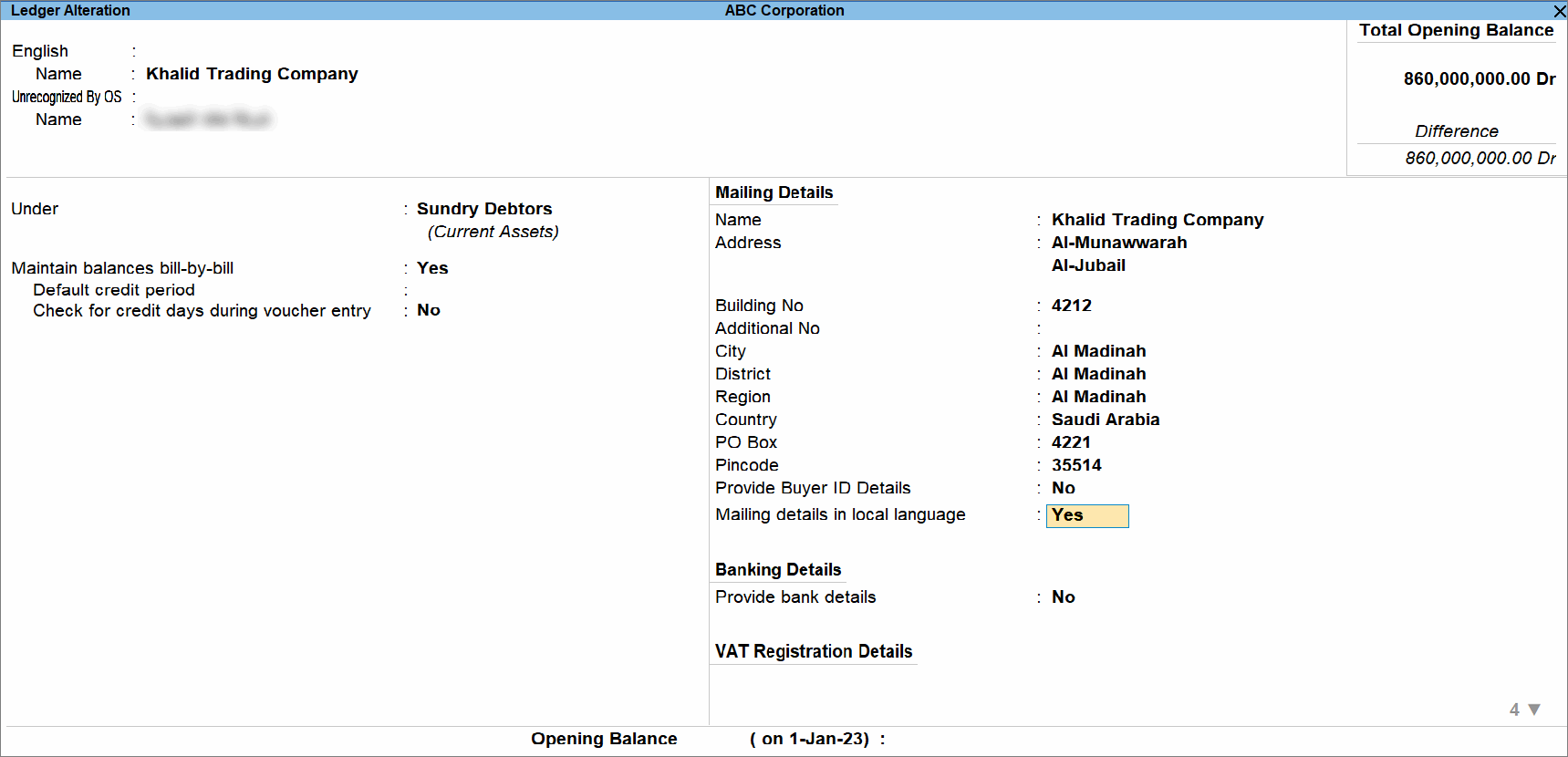This screenshot has width=1568, height=757.
Task: Select the Sundry Debtors group value
Action: click(x=484, y=209)
